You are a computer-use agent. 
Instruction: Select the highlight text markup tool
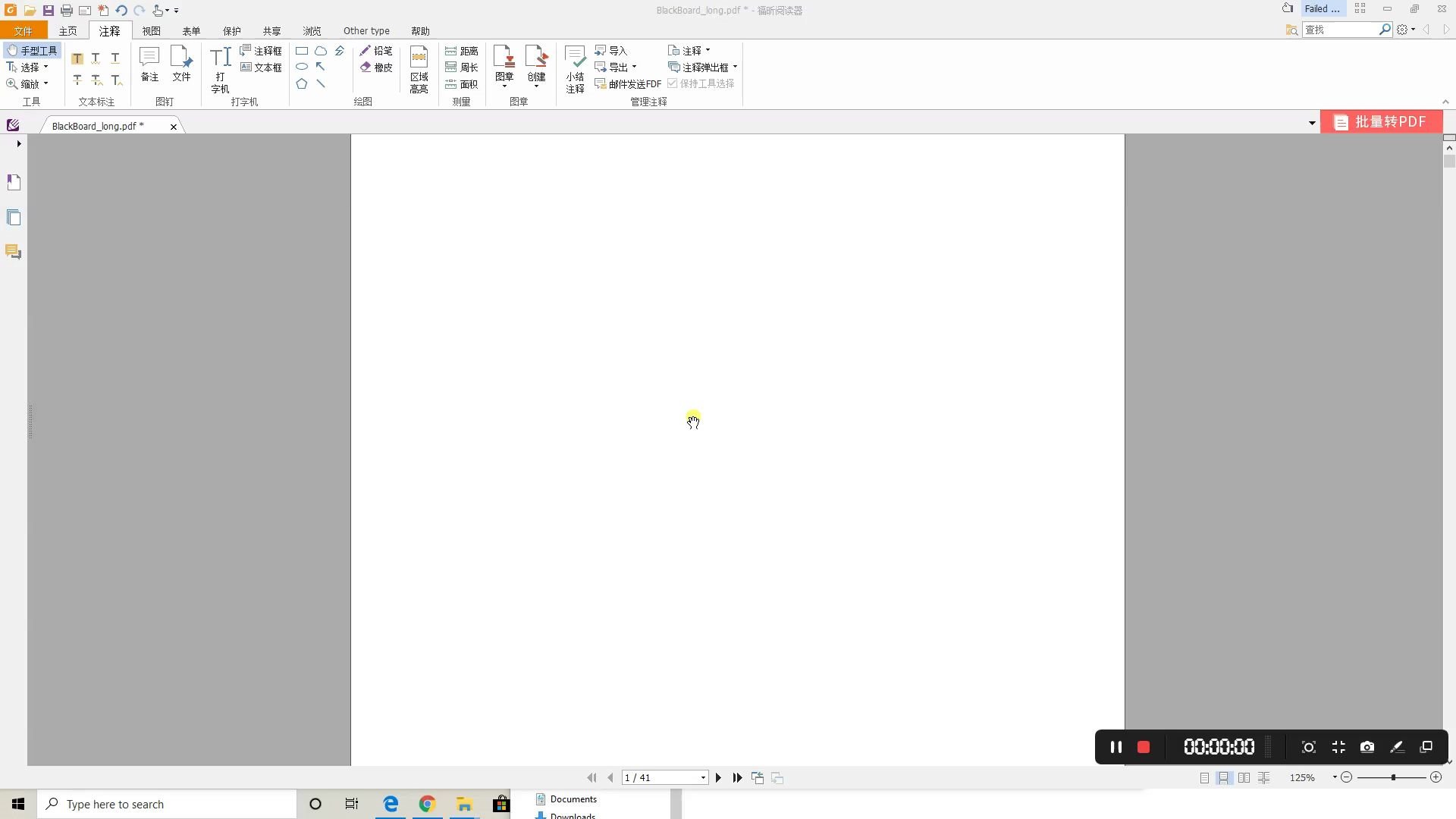pyautogui.click(x=77, y=58)
